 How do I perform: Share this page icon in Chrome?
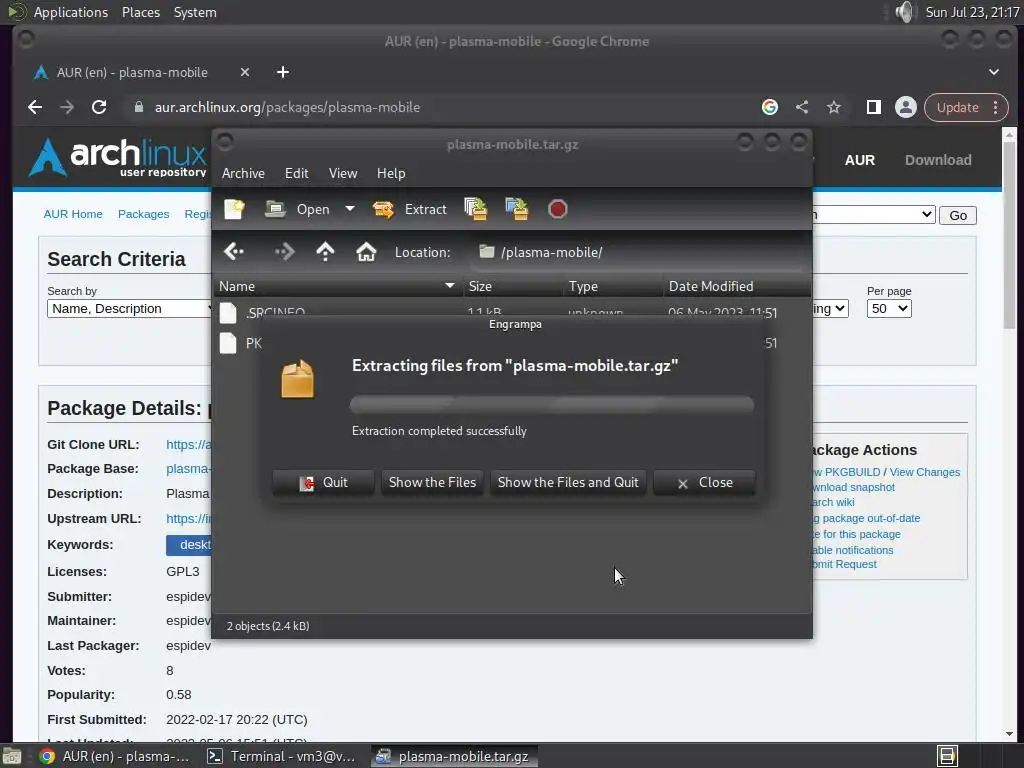point(802,107)
